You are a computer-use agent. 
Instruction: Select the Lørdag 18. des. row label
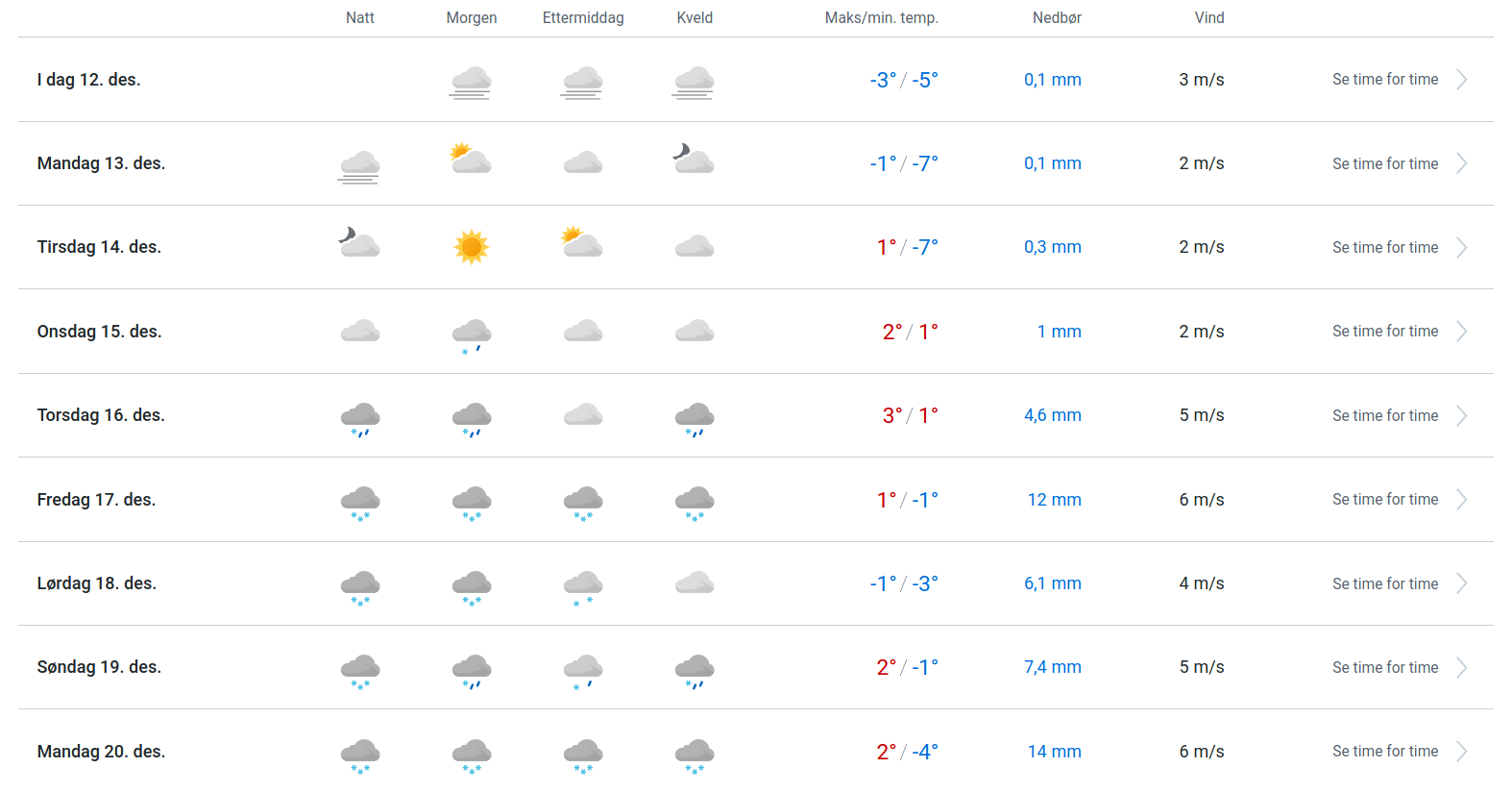point(96,583)
